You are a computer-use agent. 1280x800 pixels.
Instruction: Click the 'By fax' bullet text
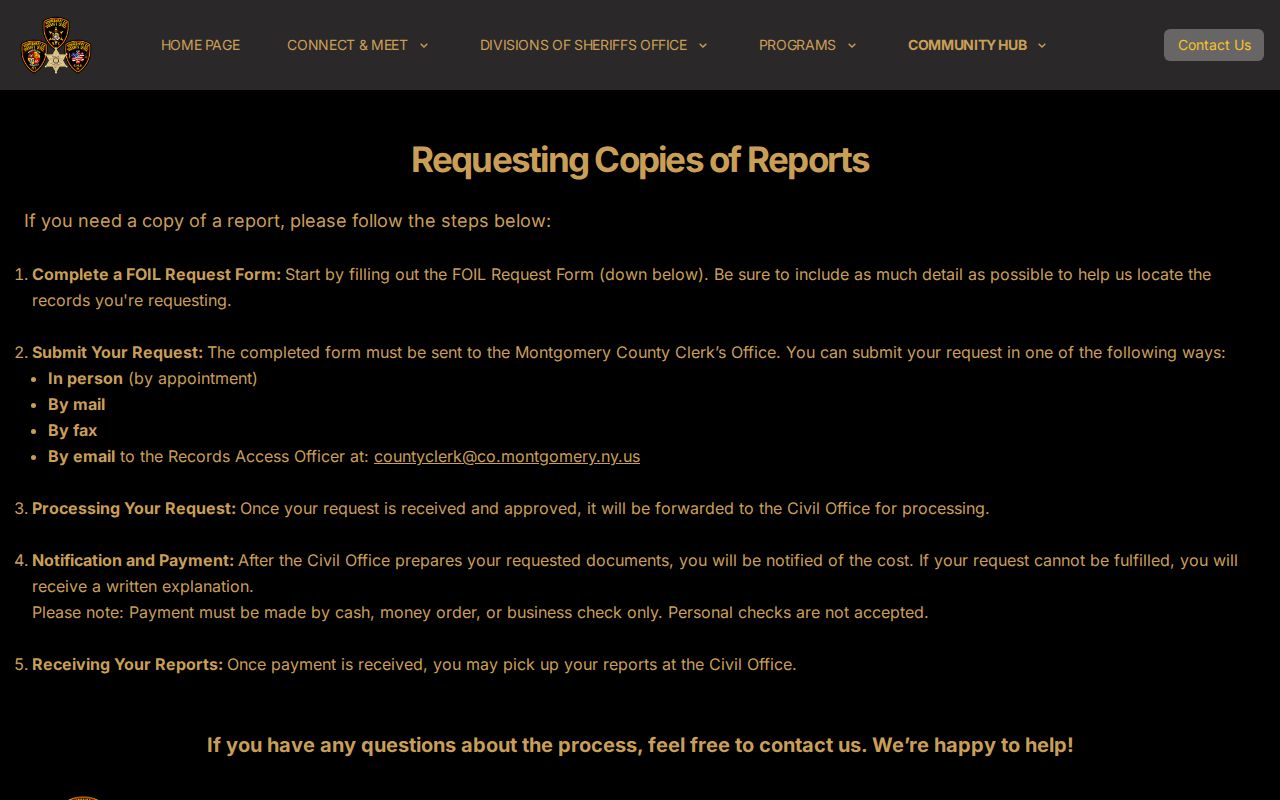click(x=72, y=430)
